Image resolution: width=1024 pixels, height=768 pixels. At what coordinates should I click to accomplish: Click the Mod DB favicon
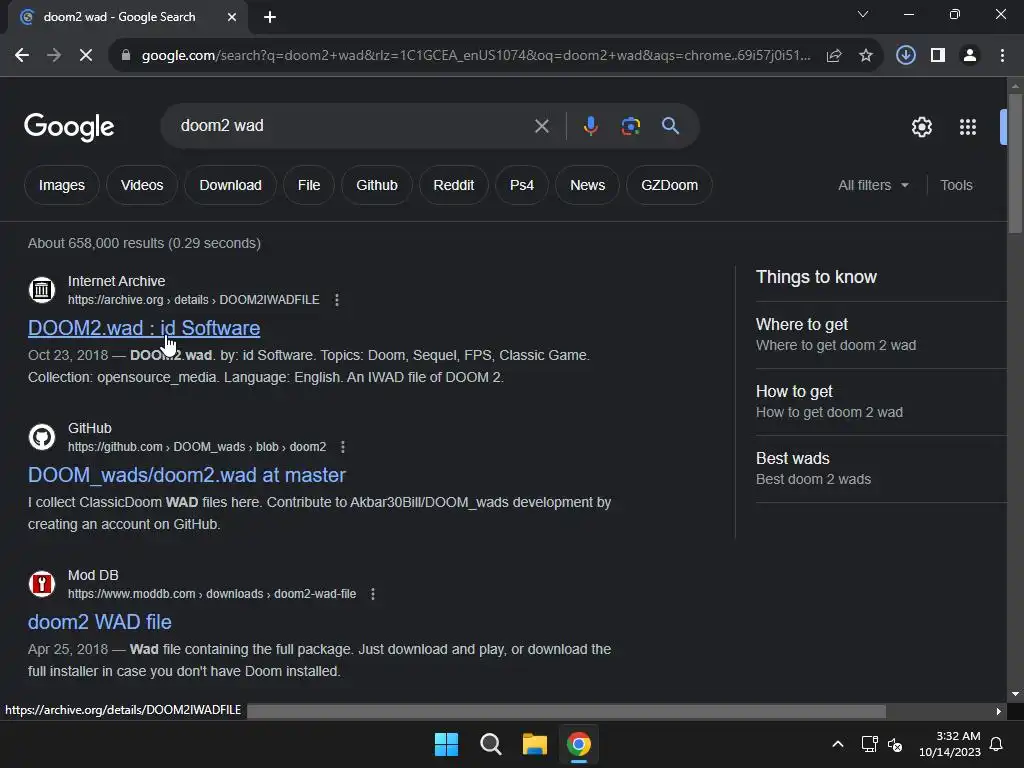(42, 583)
